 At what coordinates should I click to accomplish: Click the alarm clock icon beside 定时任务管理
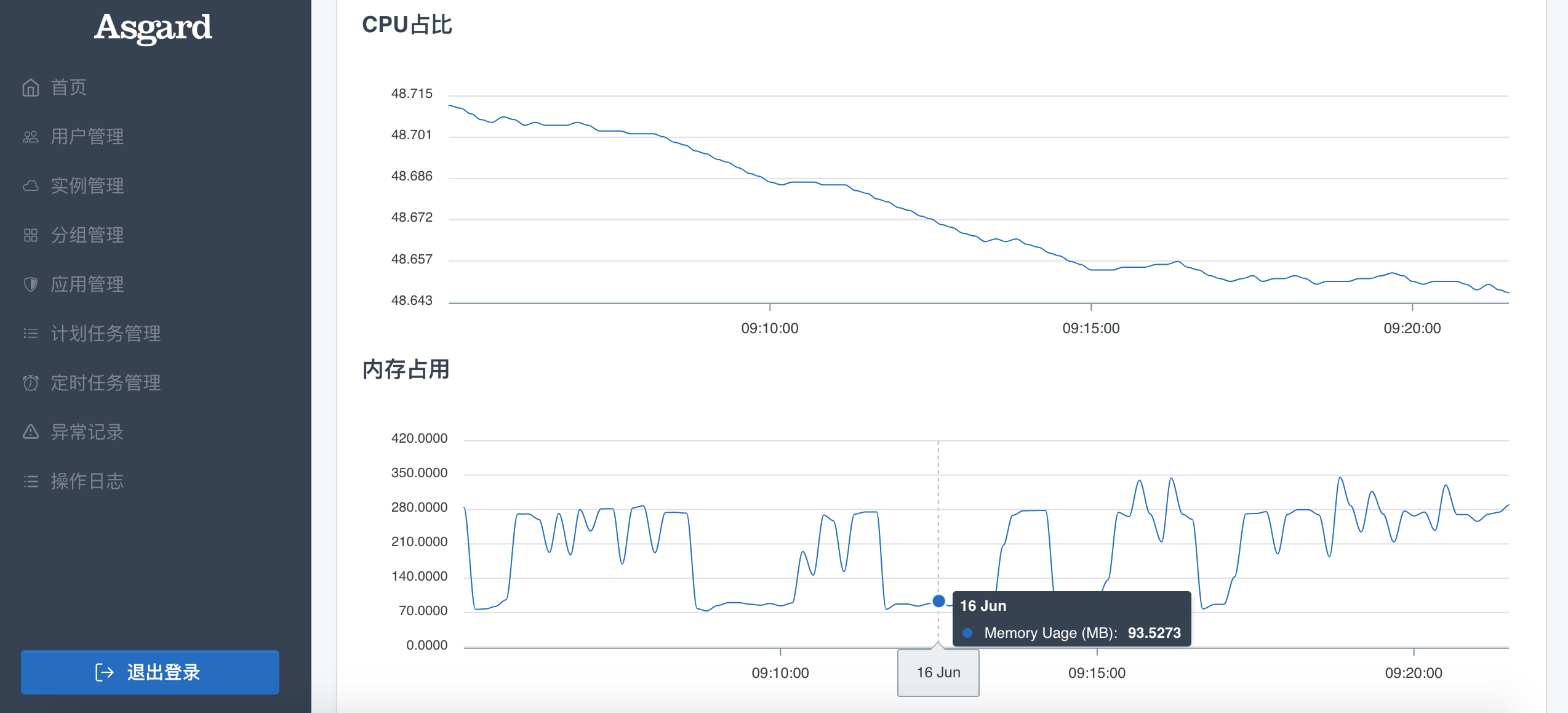[30, 383]
